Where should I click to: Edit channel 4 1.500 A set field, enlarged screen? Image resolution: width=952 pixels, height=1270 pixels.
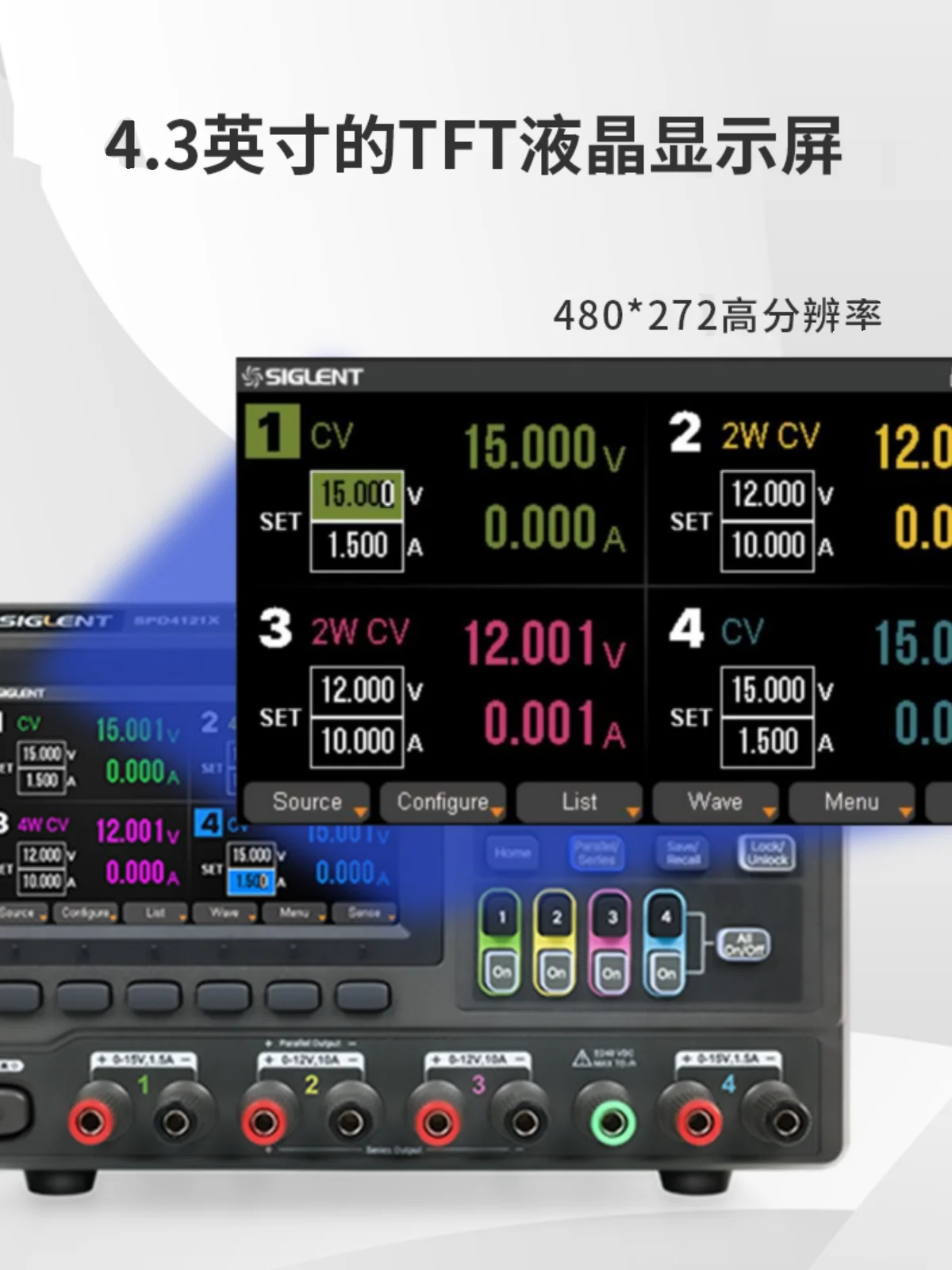point(767,742)
